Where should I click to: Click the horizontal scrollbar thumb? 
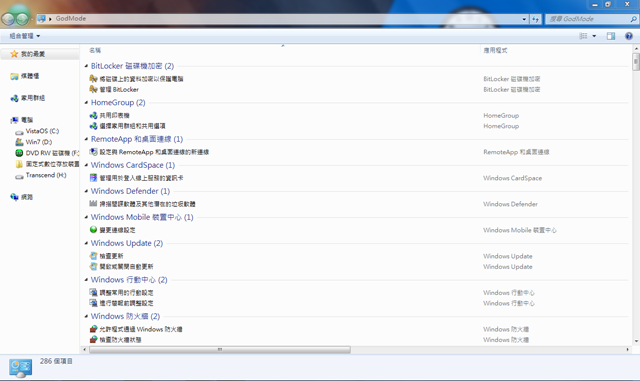220,350
